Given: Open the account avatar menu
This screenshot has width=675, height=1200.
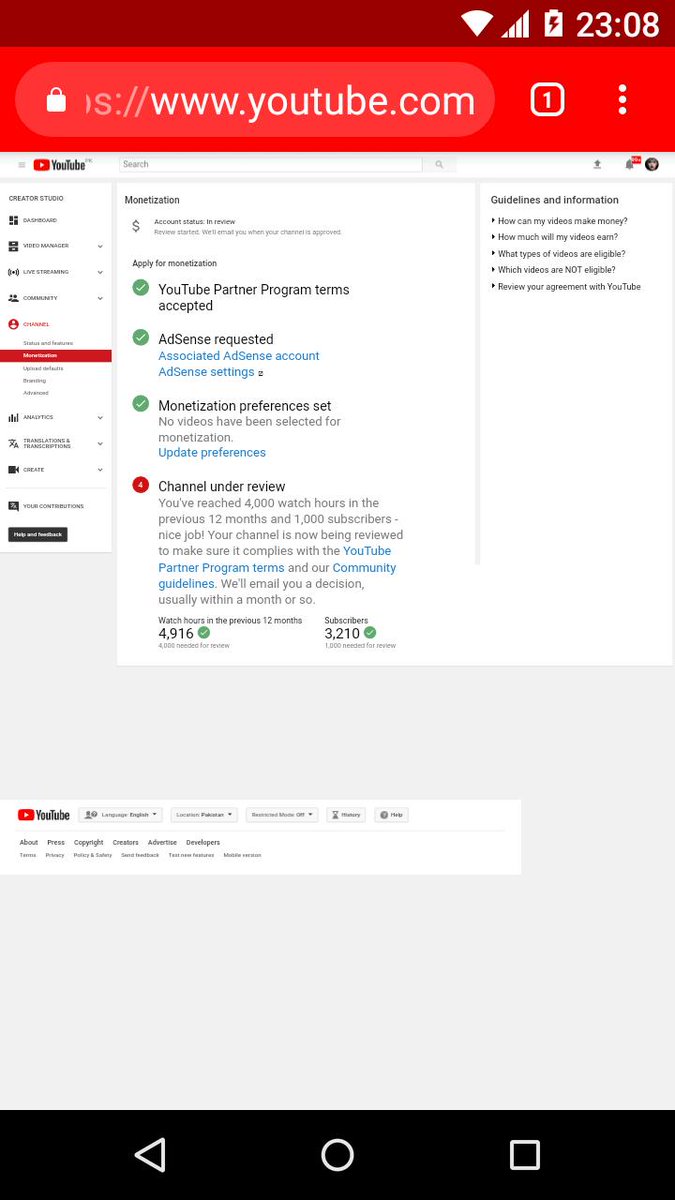Looking at the screenshot, I should (652, 164).
